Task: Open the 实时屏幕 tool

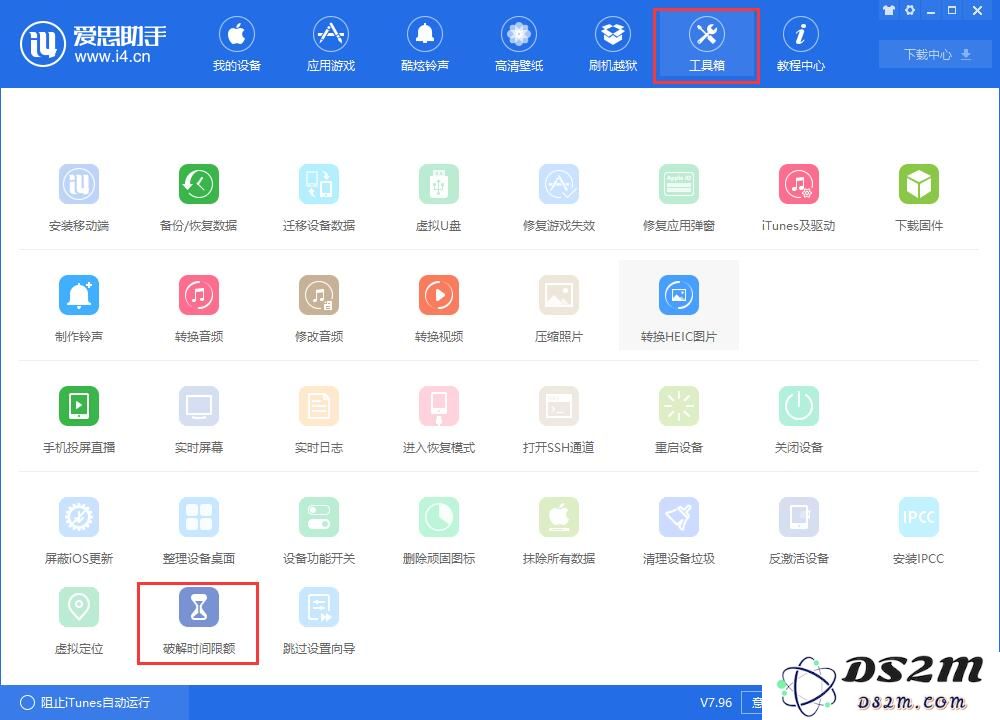Action: [198, 420]
